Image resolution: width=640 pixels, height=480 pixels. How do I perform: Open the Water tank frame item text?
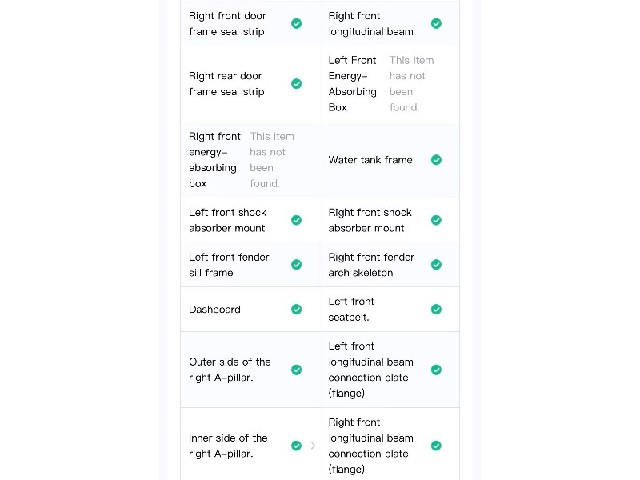click(x=370, y=160)
